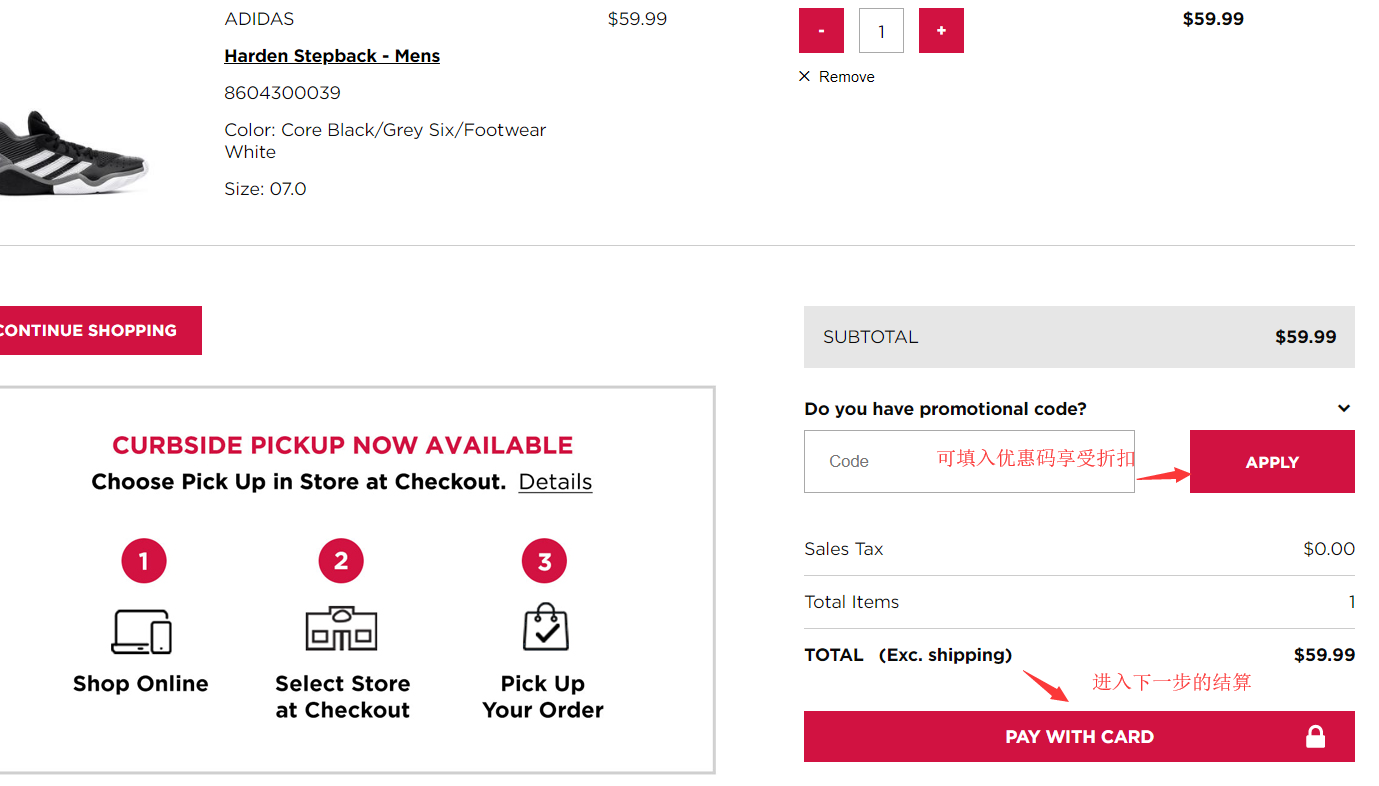Remove the Harden Stepback item
The image size is (1379, 786).
(846, 77)
